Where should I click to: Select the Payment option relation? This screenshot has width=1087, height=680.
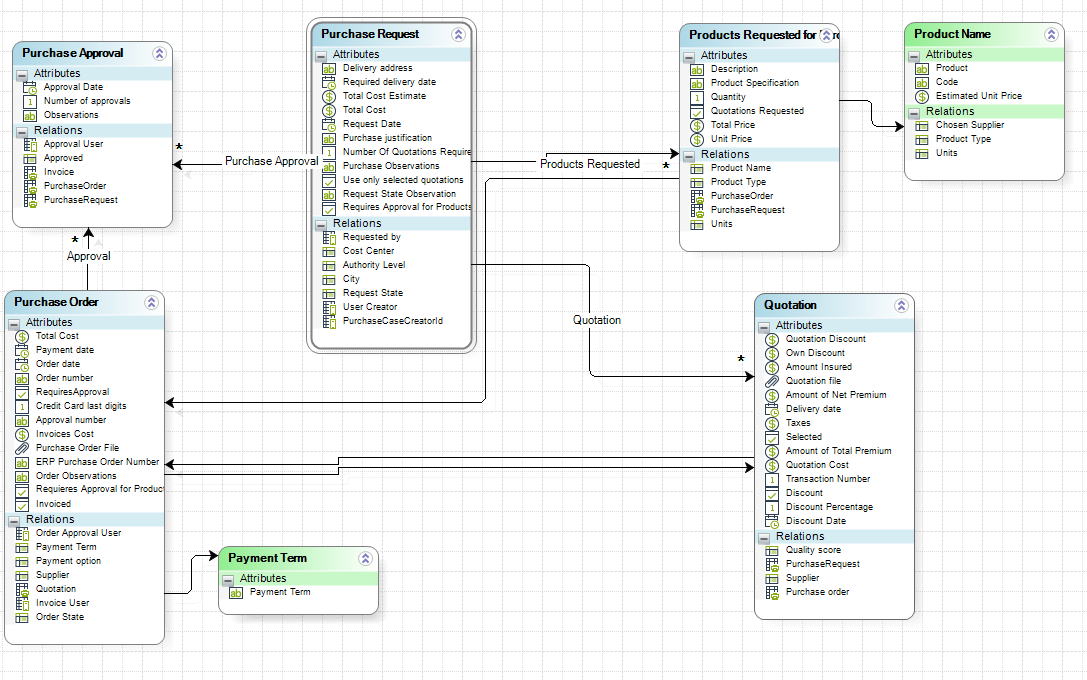point(69,561)
